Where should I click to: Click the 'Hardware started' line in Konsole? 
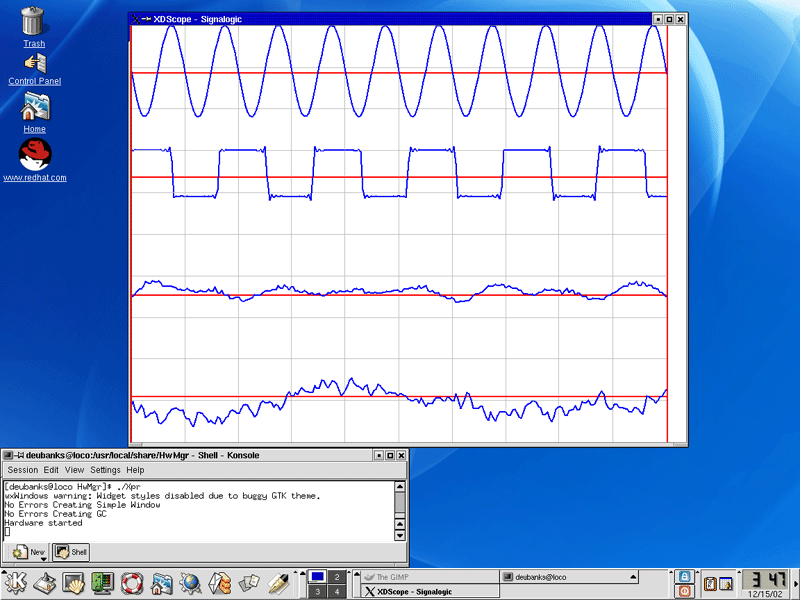pos(43,523)
